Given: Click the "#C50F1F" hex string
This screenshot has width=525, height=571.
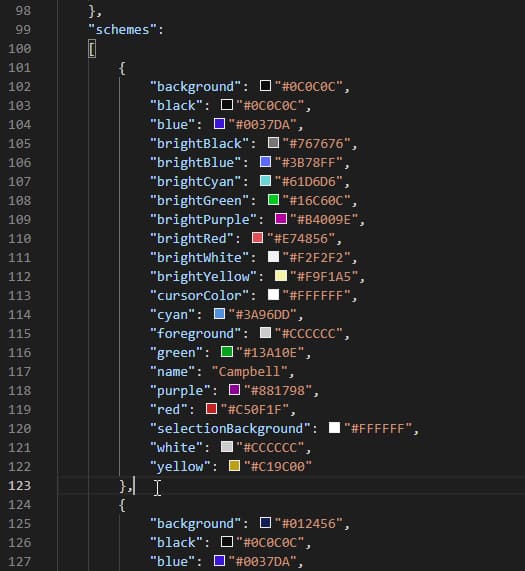Looking at the screenshot, I should (x=255, y=409).
